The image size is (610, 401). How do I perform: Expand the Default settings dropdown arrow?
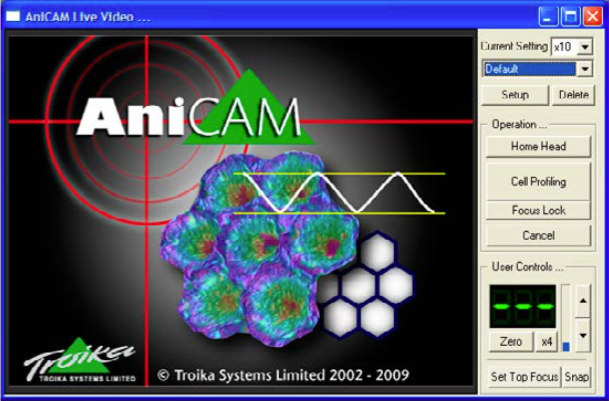tap(584, 69)
